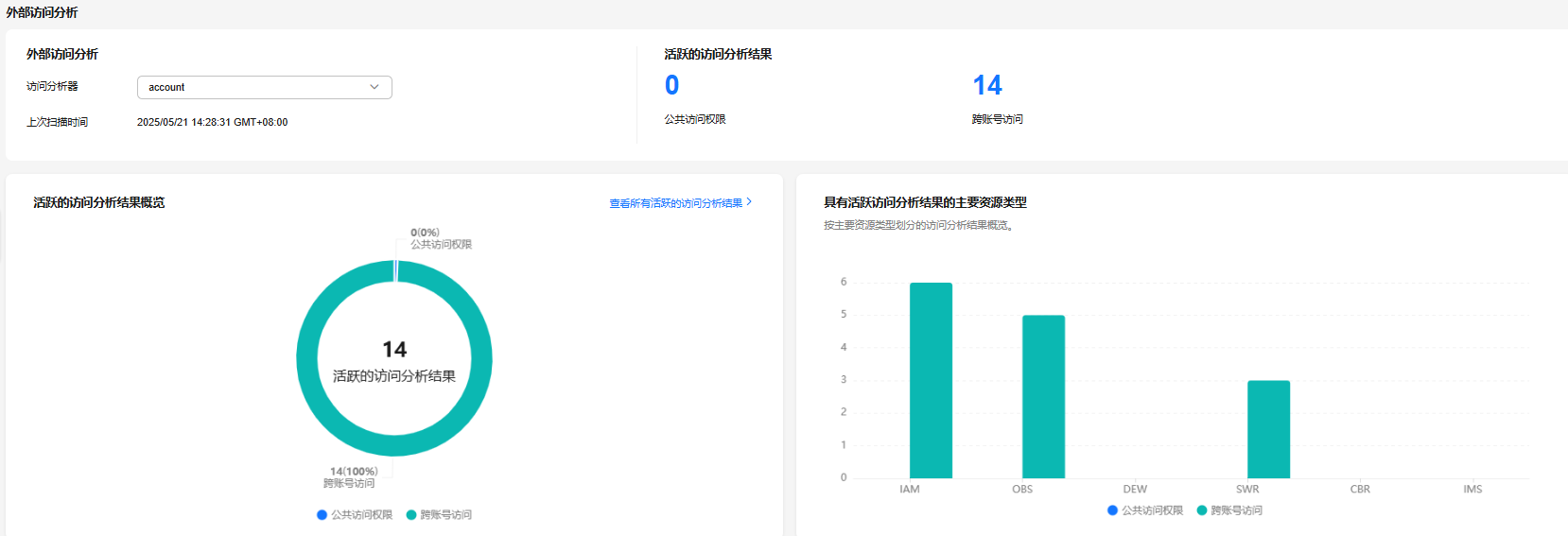Click the teal legend dot in bar chart legend
This screenshot has width=1568, height=536.
click(1202, 510)
